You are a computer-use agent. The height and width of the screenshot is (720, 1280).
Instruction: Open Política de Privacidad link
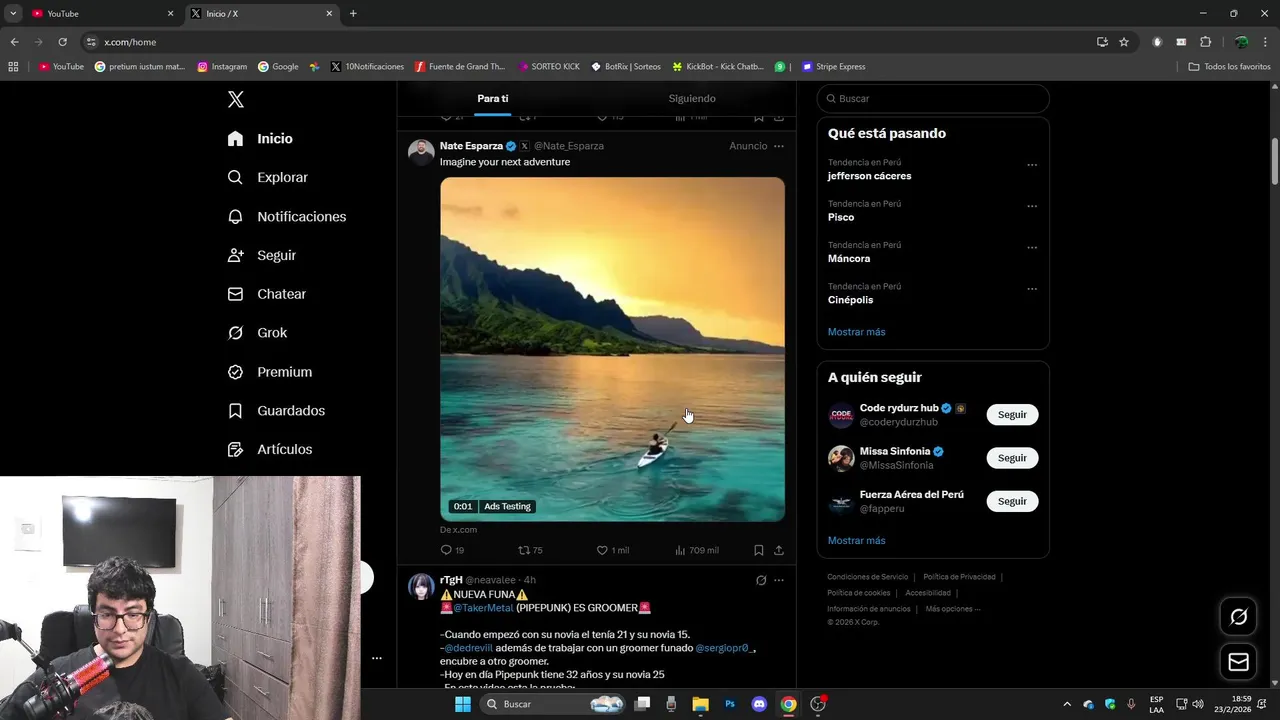959,577
